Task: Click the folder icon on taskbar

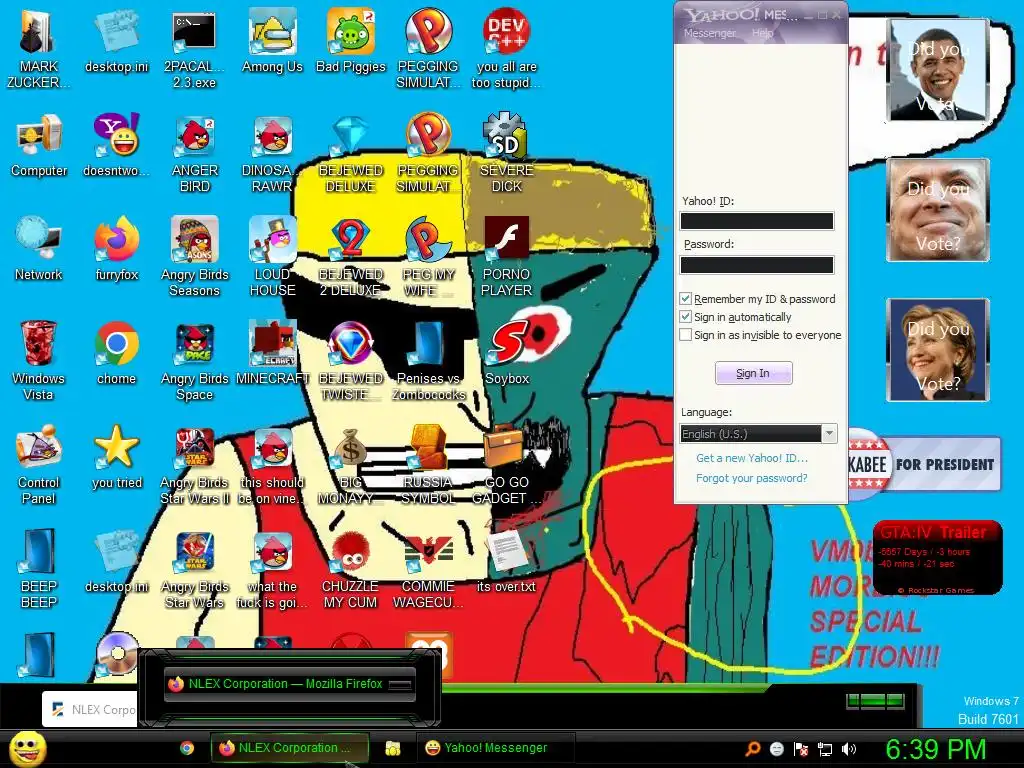Action: 392,748
